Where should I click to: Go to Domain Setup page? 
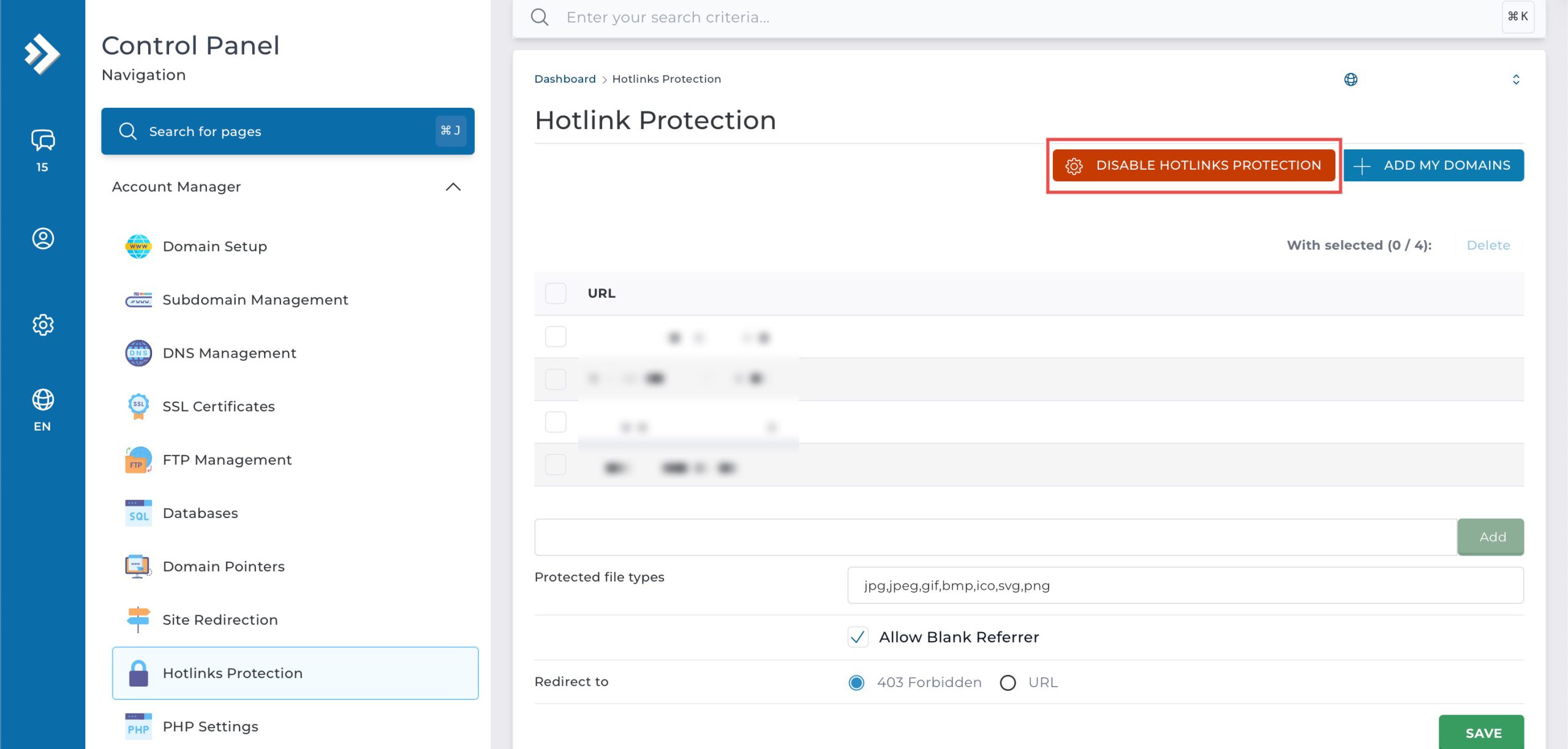(214, 246)
